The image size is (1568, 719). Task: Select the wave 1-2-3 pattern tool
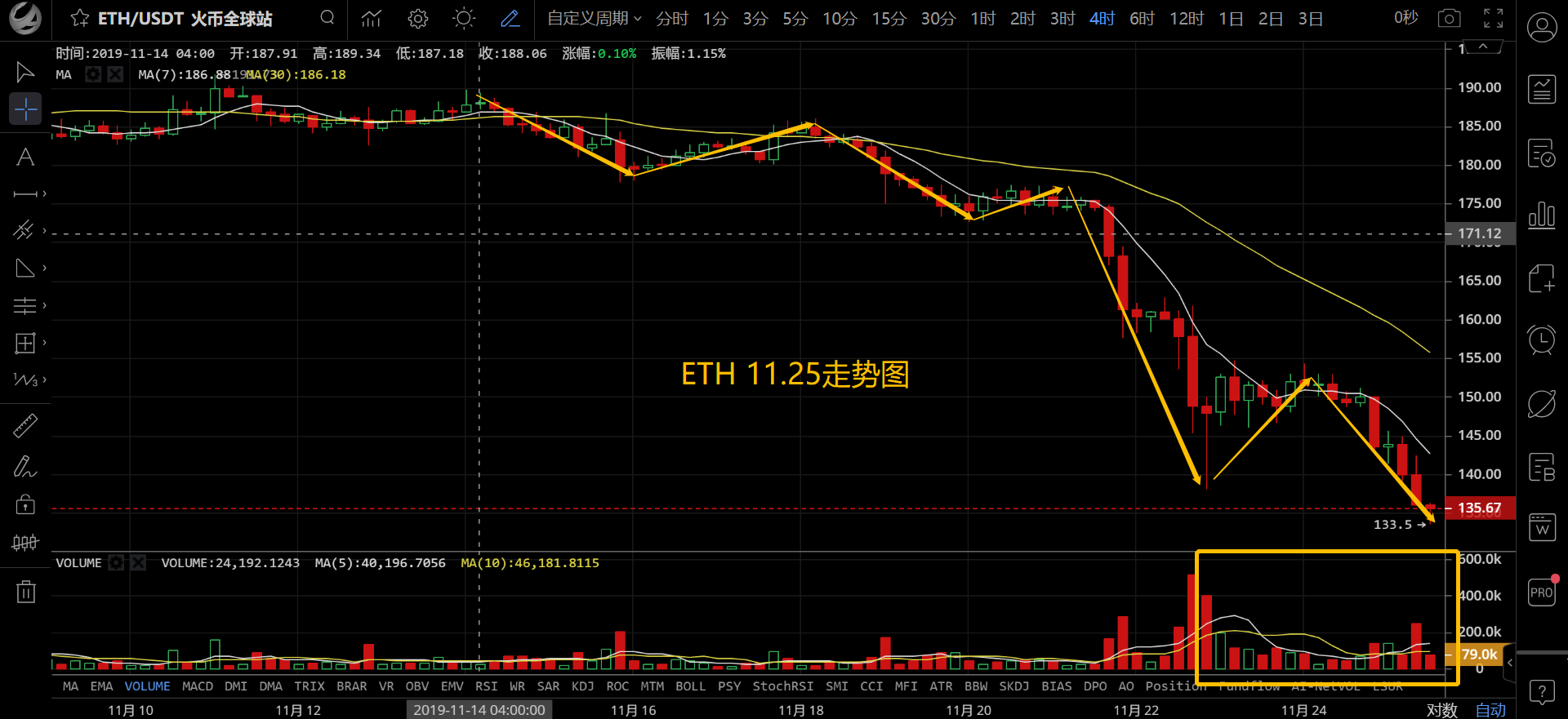point(25,379)
